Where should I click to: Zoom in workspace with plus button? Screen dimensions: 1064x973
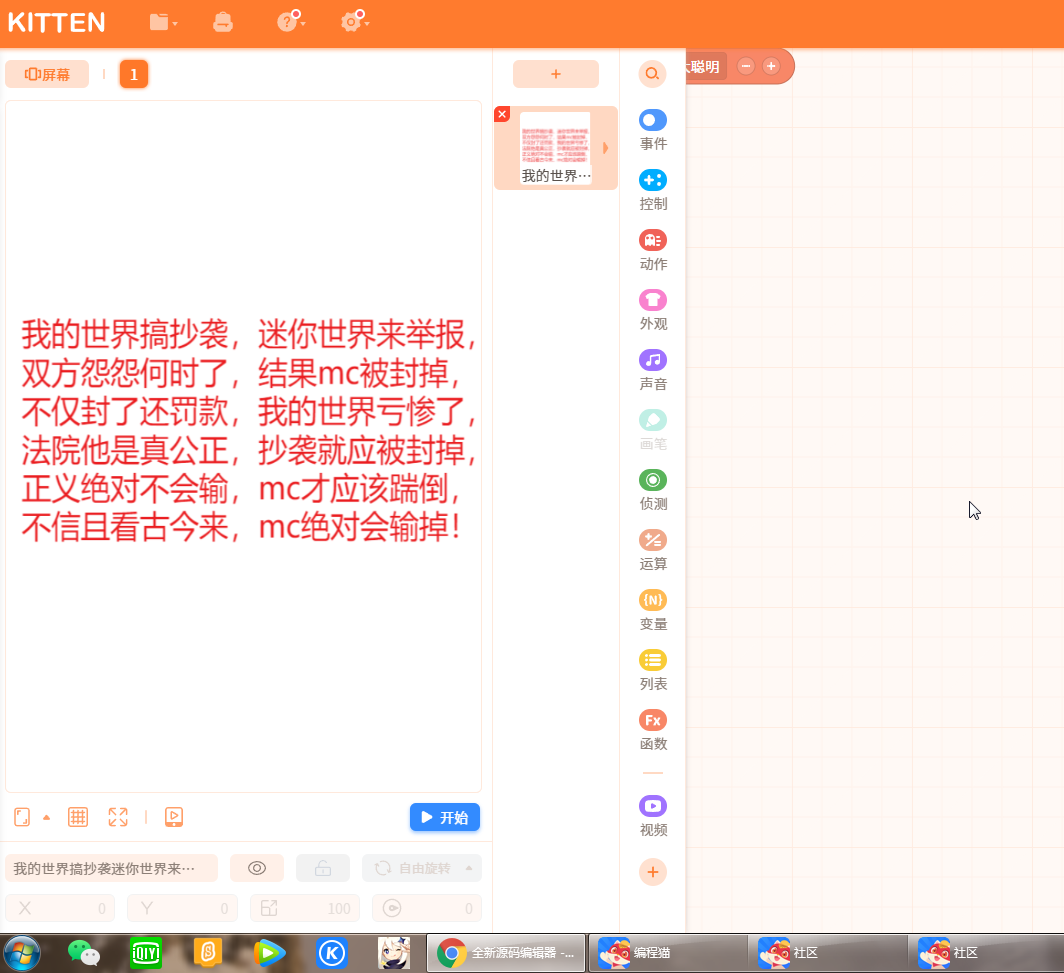pyautogui.click(x=771, y=66)
